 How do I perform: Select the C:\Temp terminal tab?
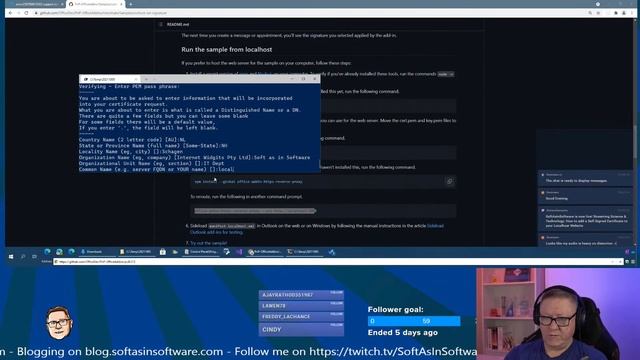point(110,79)
